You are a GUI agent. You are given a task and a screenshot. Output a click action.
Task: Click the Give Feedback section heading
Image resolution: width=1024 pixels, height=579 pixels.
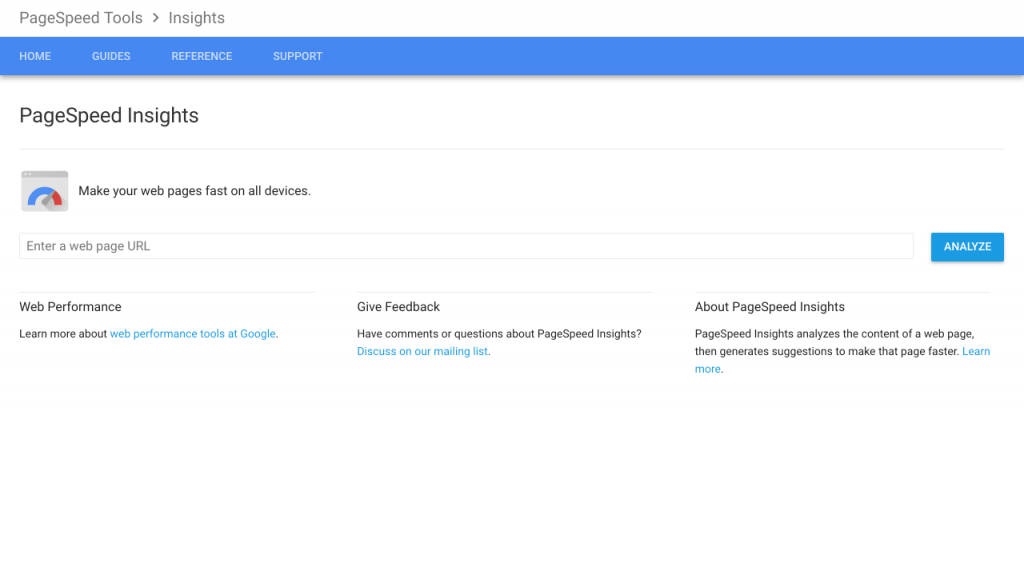[398, 307]
